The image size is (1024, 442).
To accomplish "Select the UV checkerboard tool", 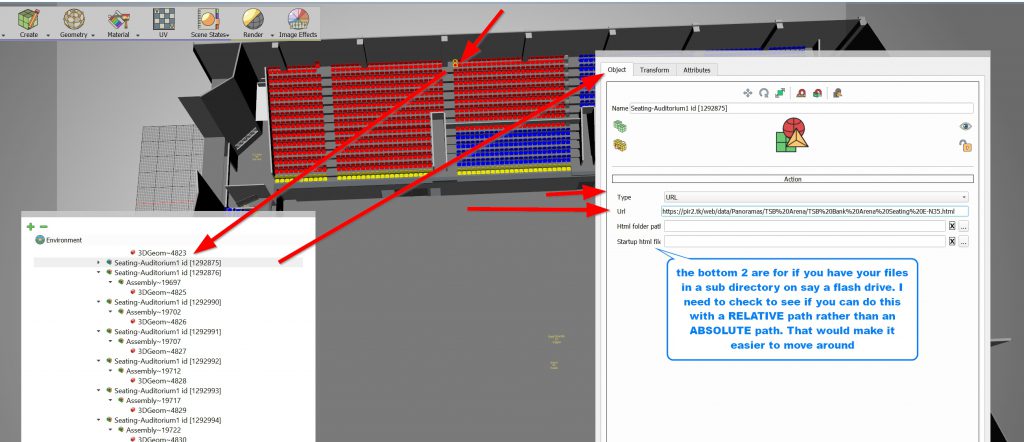I will 161,19.
